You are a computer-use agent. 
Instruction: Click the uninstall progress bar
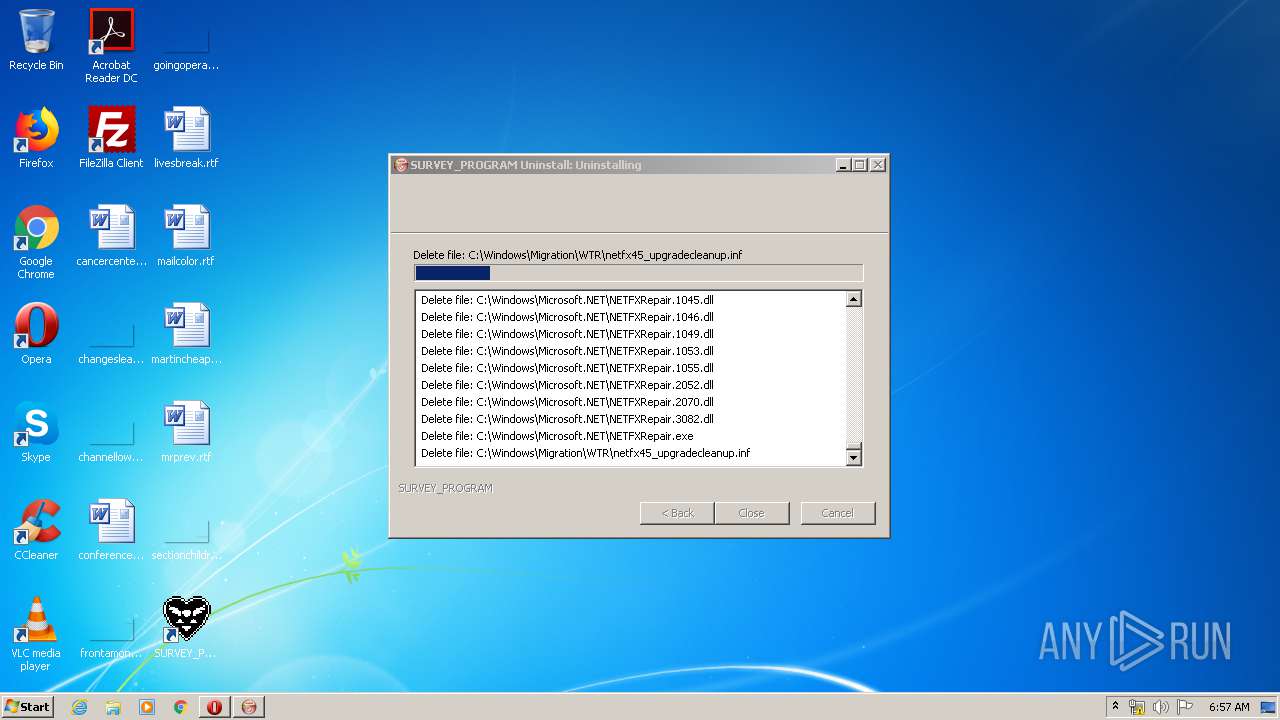(x=638, y=273)
